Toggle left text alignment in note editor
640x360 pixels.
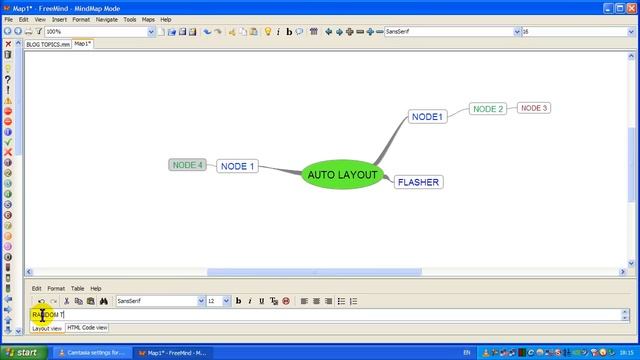coord(304,301)
